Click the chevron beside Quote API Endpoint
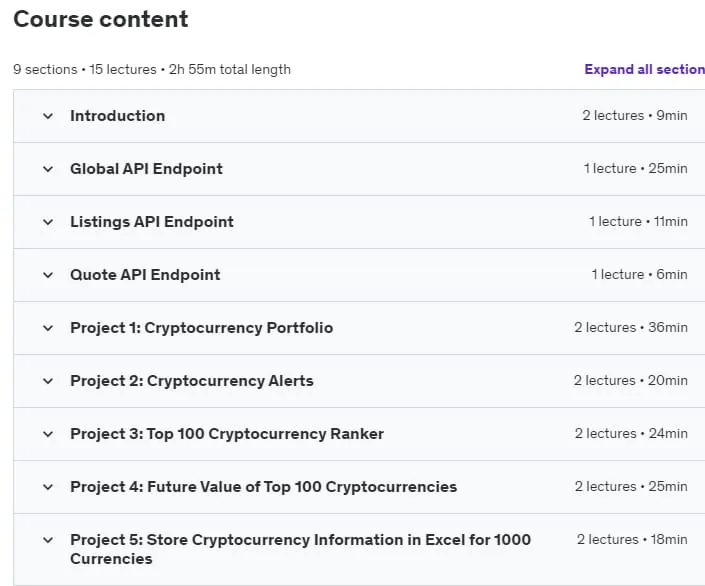This screenshot has width=705, height=586. [48, 275]
